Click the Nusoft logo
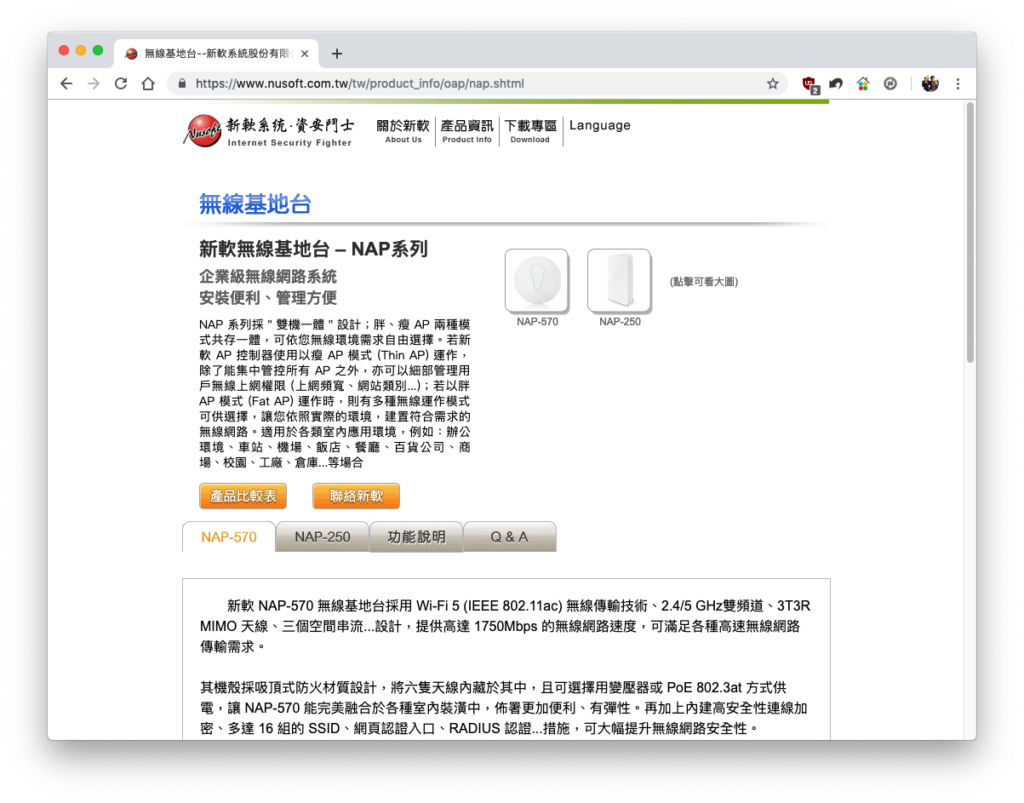1024x803 pixels. (268, 131)
